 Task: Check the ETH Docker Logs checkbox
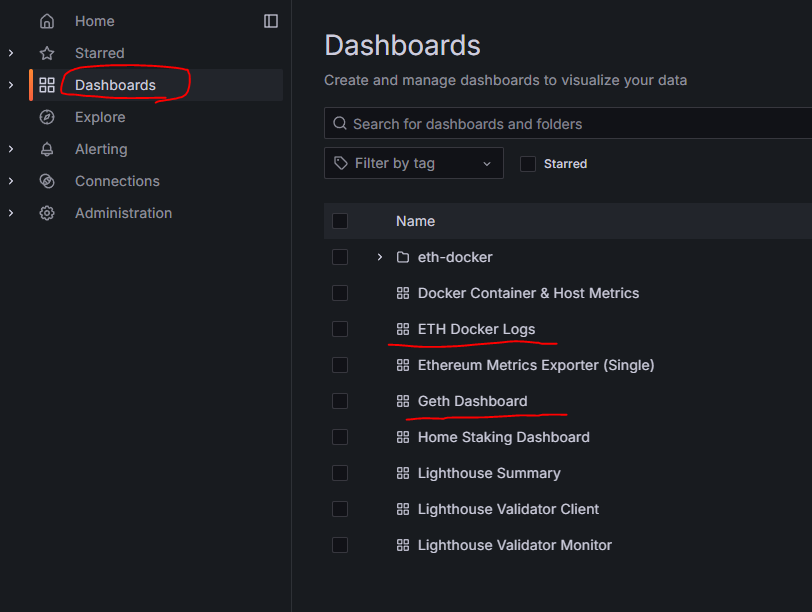pos(340,329)
